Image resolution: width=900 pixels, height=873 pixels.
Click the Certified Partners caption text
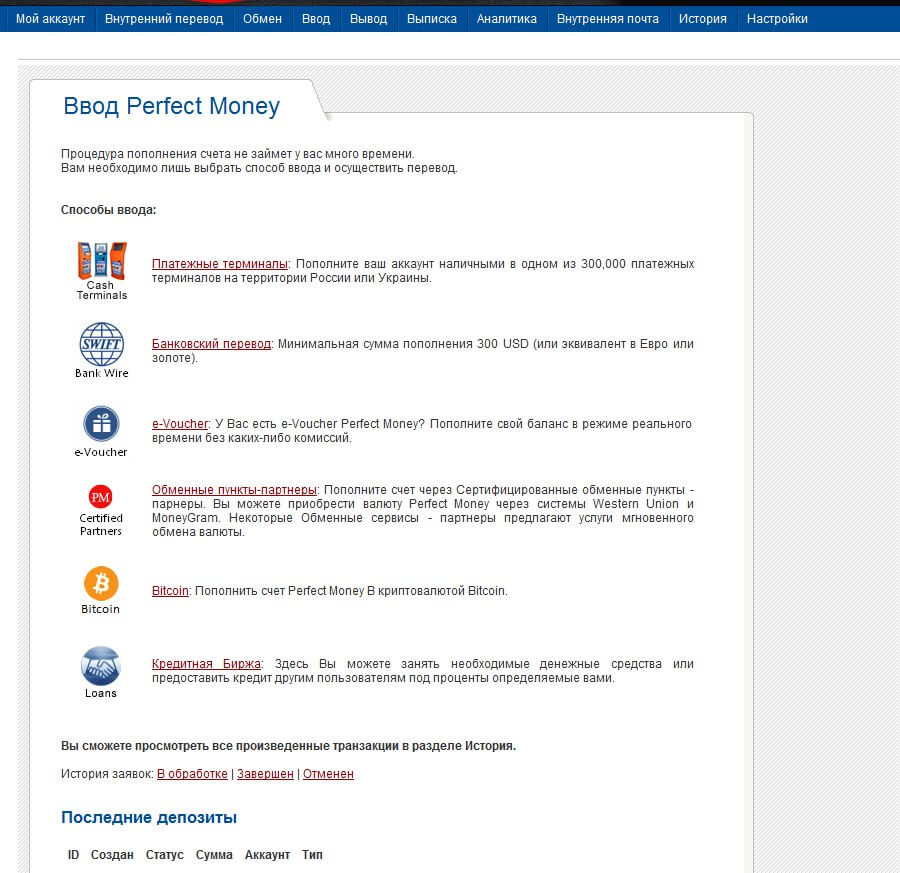tap(100, 525)
